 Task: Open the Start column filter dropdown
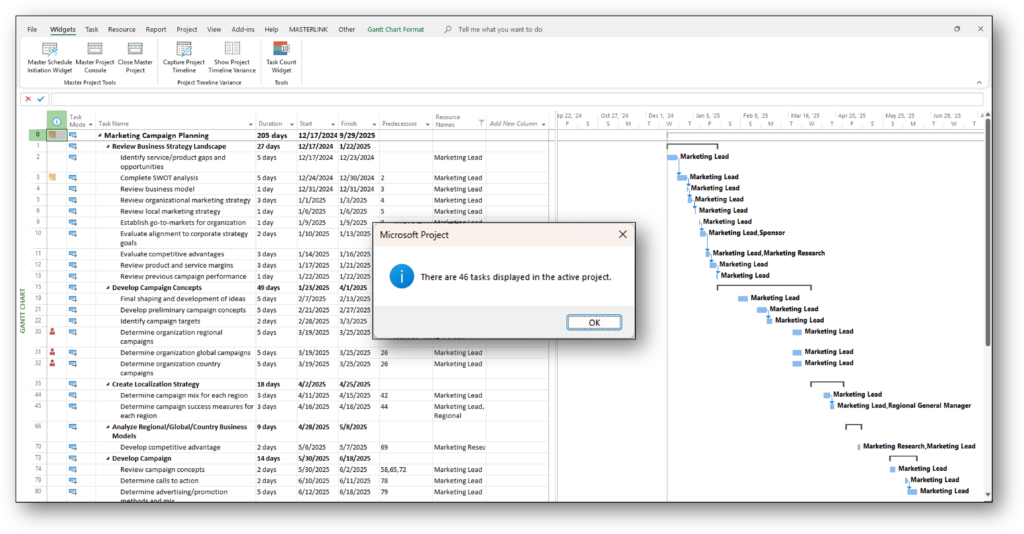333,124
